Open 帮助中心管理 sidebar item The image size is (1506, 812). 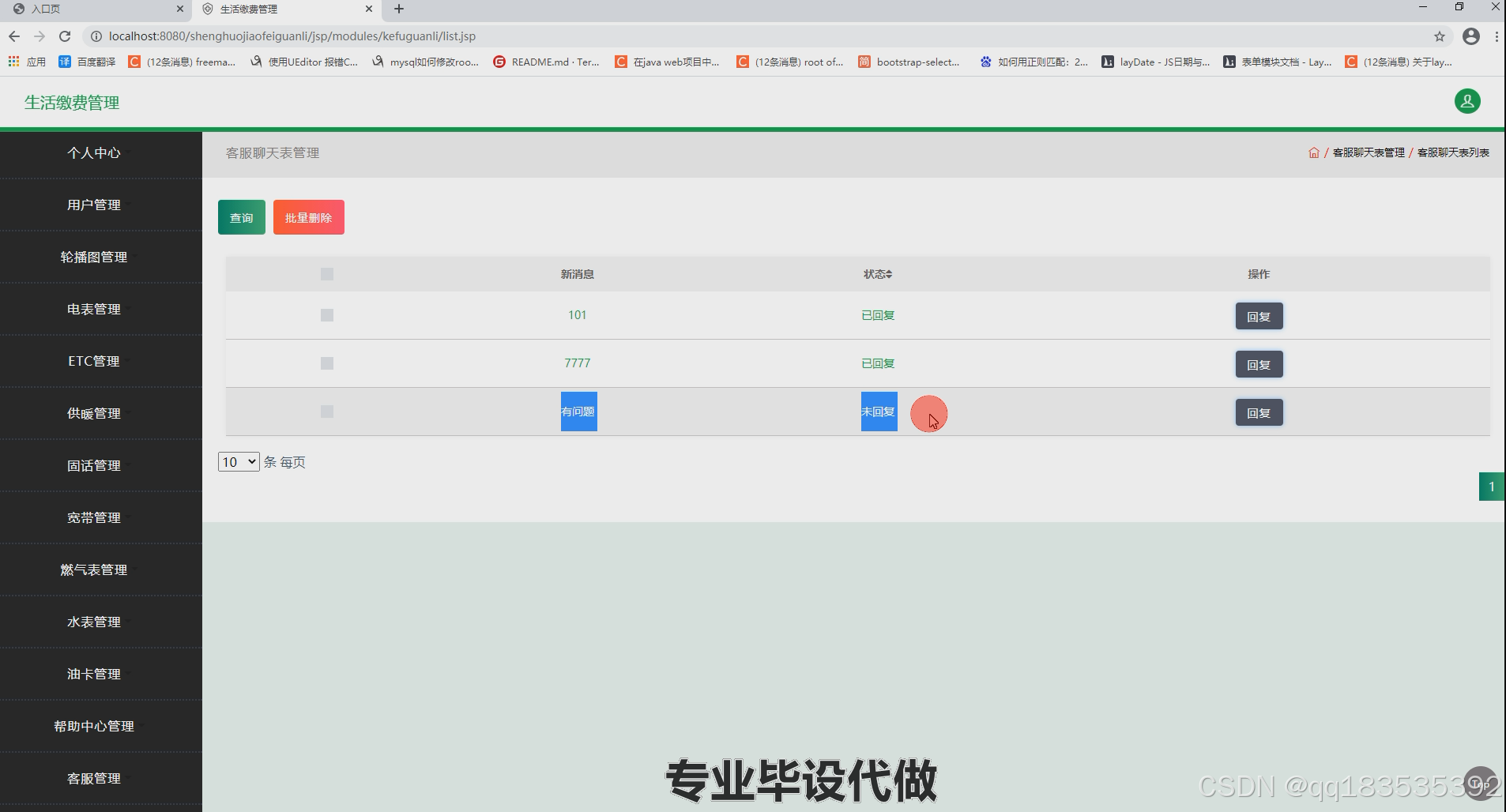94,727
